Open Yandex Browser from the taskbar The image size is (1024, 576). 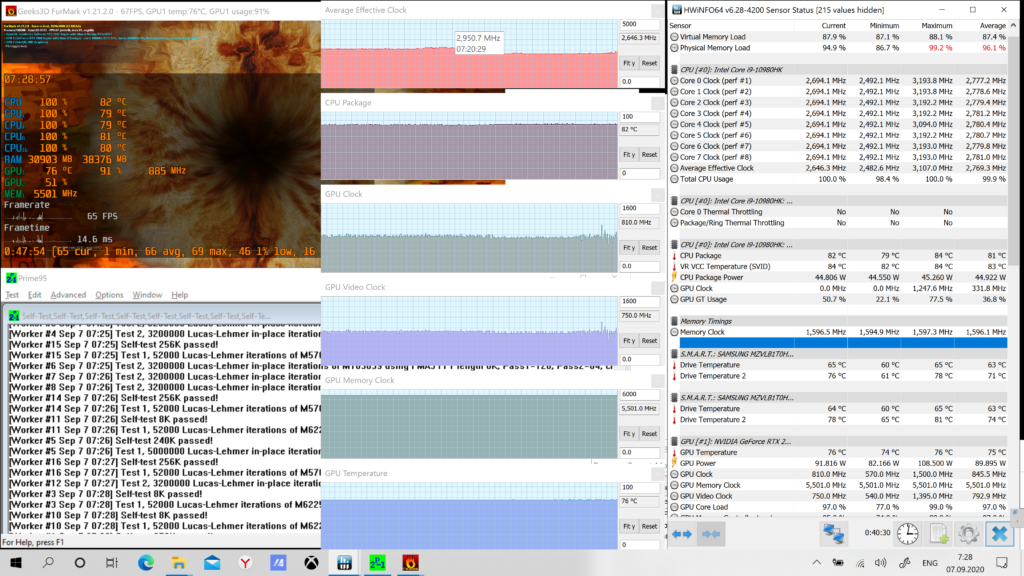(x=245, y=562)
